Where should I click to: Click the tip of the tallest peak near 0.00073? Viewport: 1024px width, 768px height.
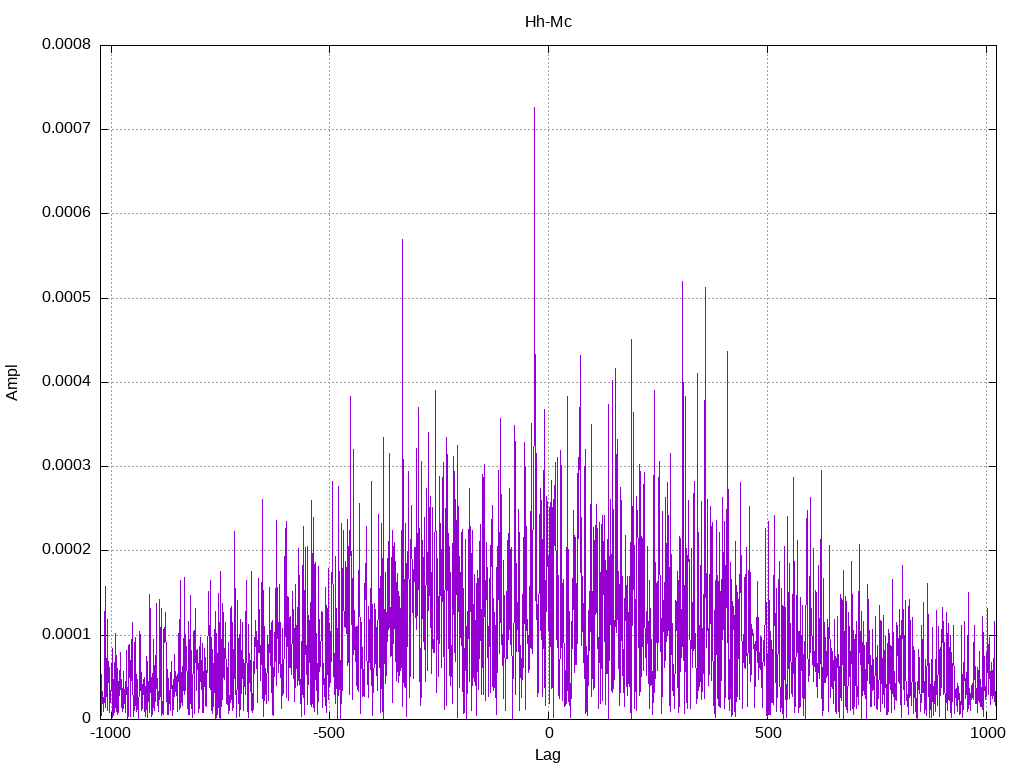[x=534, y=108]
